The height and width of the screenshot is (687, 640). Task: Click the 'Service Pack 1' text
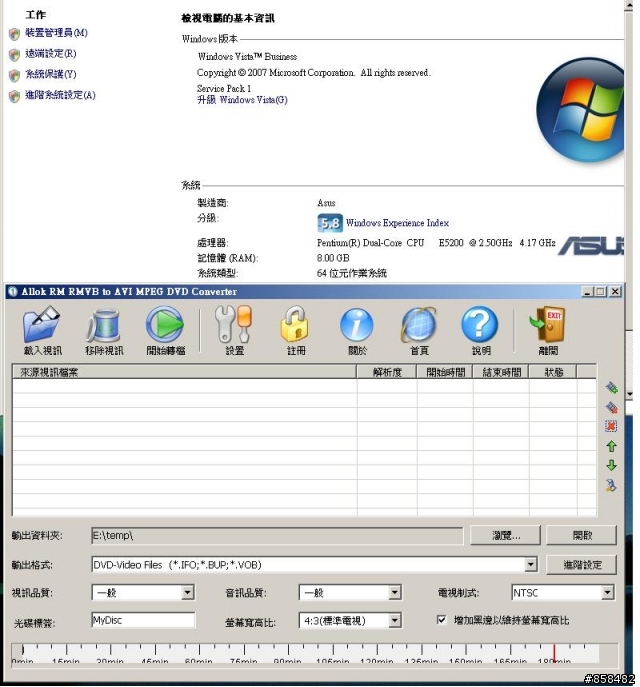[x=224, y=89]
